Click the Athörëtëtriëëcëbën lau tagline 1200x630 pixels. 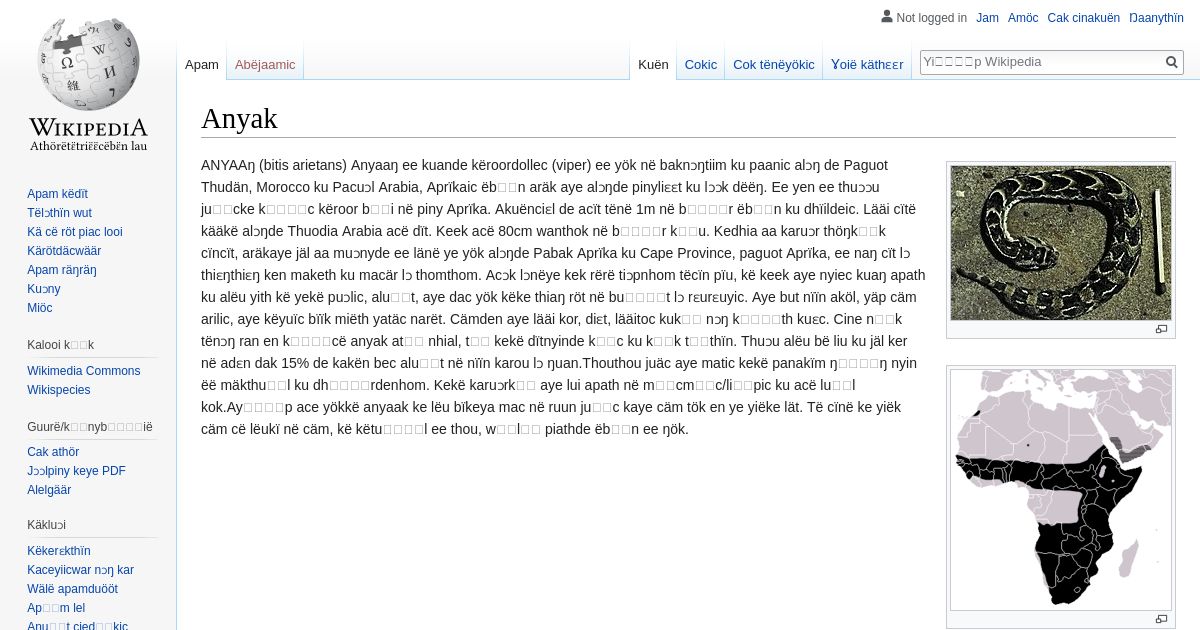coord(88,146)
